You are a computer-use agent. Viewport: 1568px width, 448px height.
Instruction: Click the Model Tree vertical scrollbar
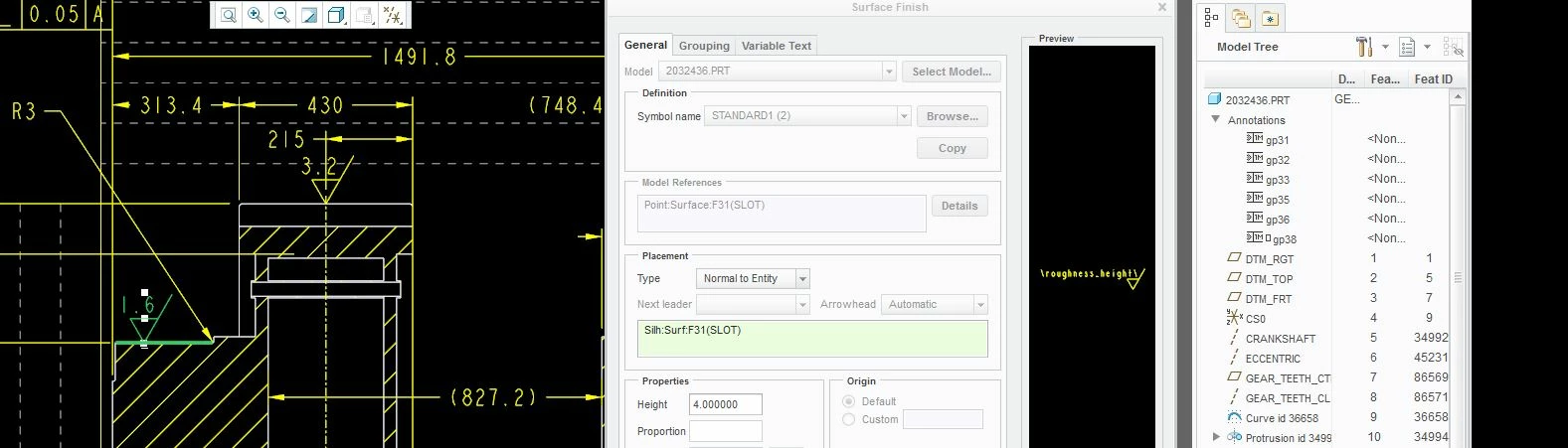pos(1459,268)
